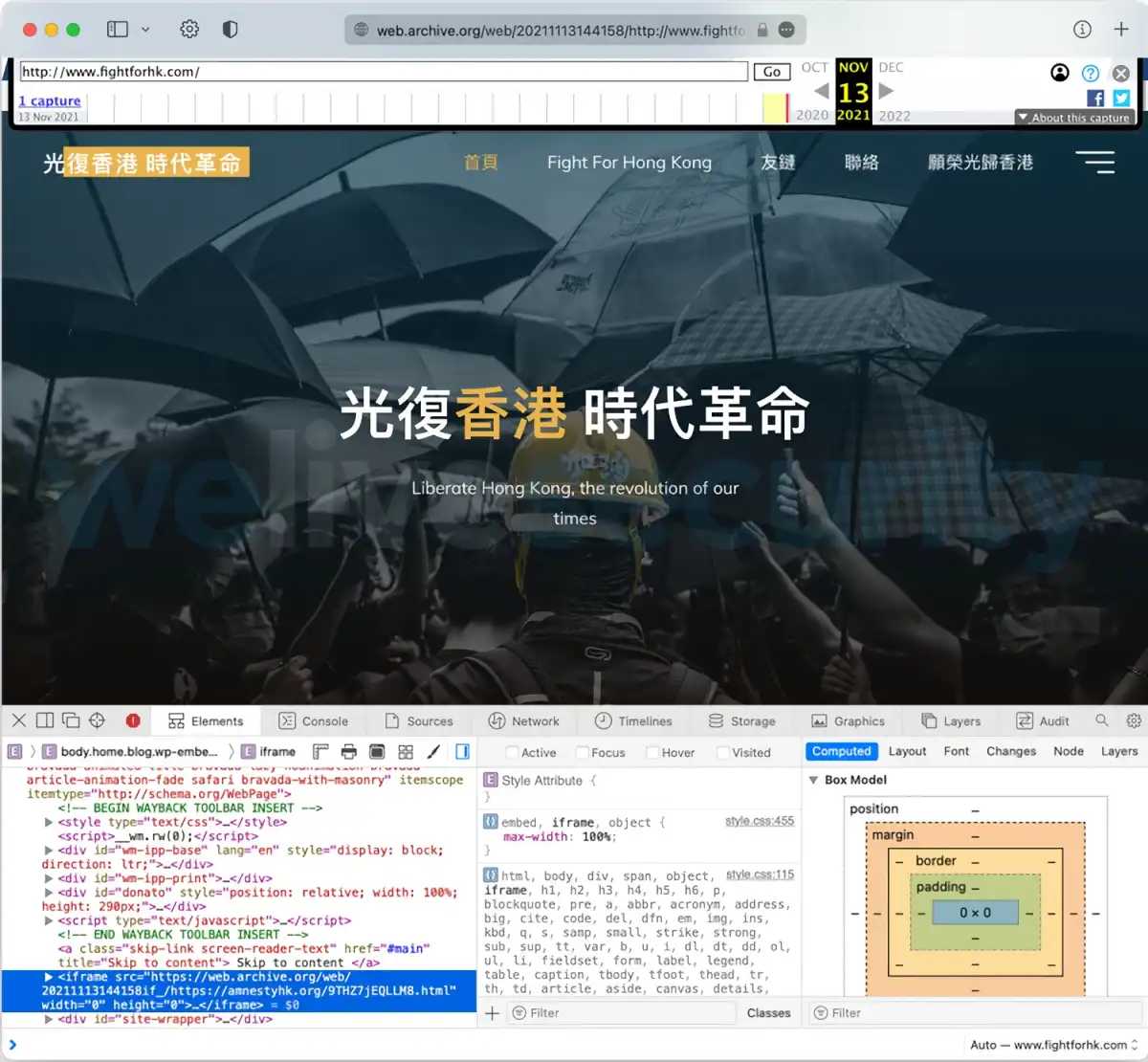Close the Wayback Machine toolbar
The width and height of the screenshot is (1148, 1062).
[x=1121, y=73]
